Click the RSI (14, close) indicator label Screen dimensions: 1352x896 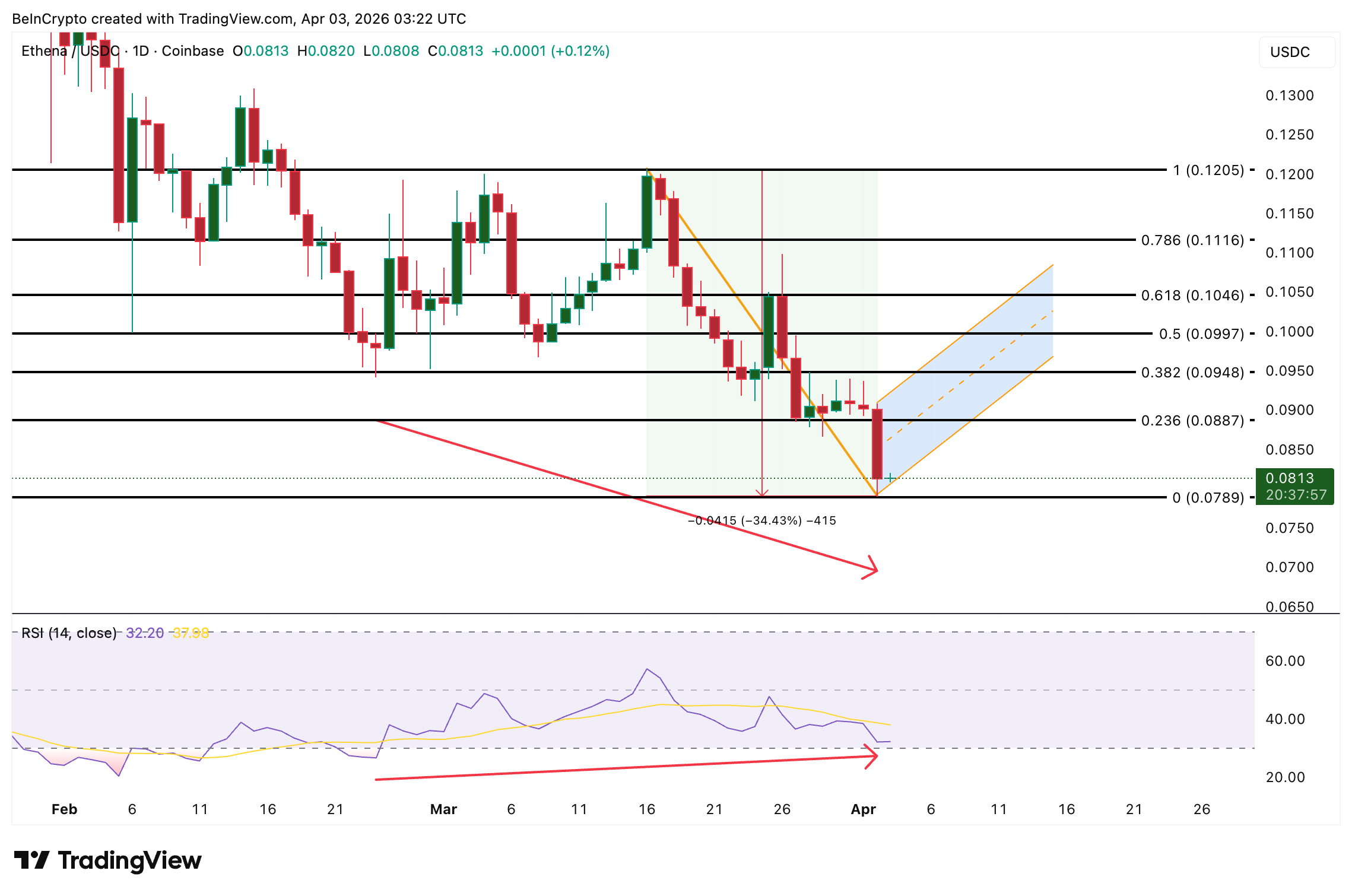tap(68, 633)
